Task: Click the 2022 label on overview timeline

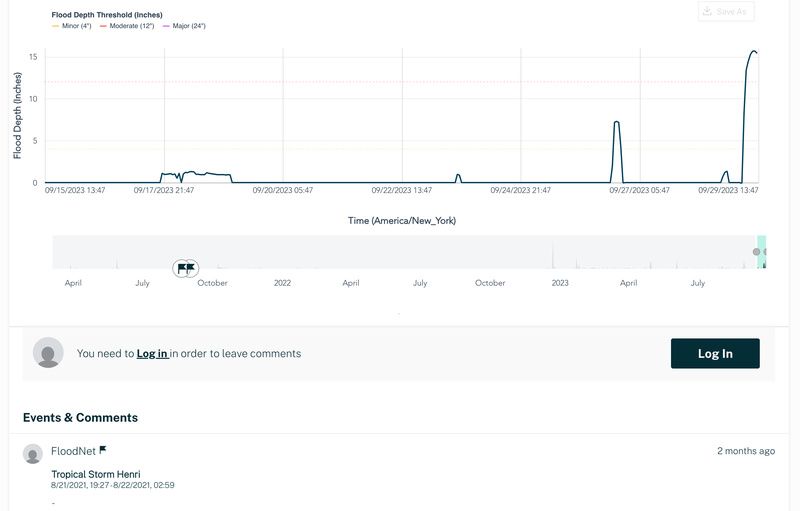Action: pyautogui.click(x=282, y=283)
